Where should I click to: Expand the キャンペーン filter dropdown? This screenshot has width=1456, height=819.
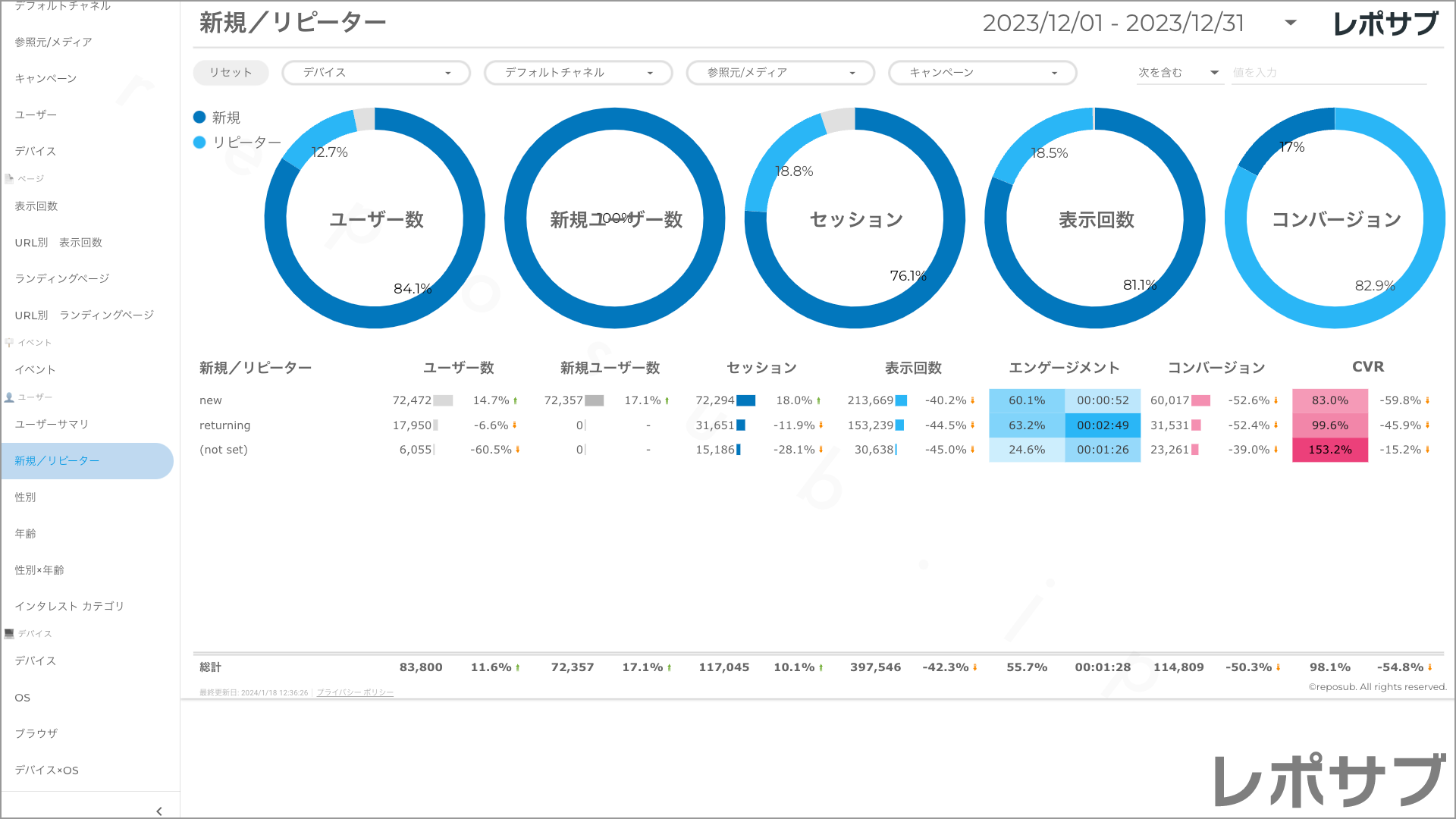[x=982, y=73]
